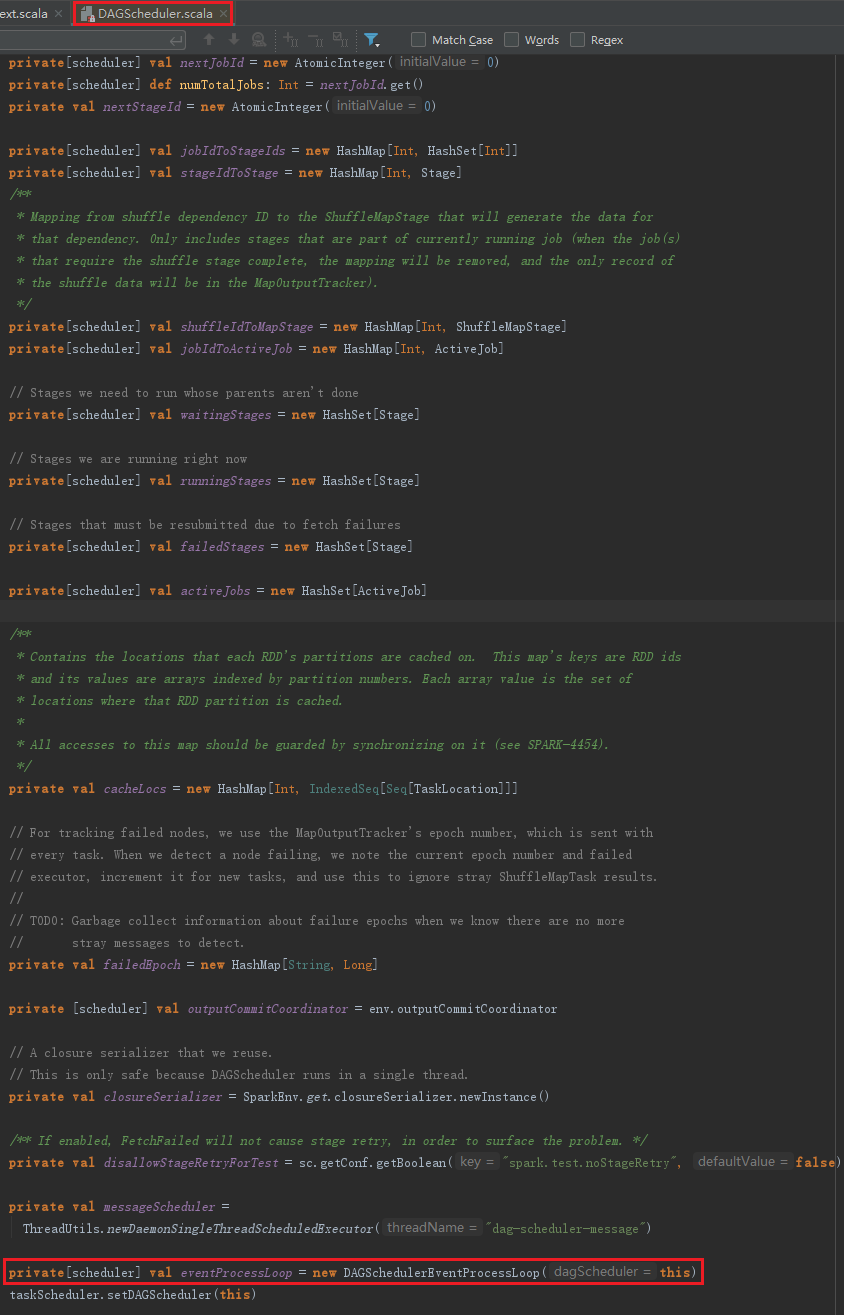
Task: Click stageIdToStage variable
Action: [229, 172]
